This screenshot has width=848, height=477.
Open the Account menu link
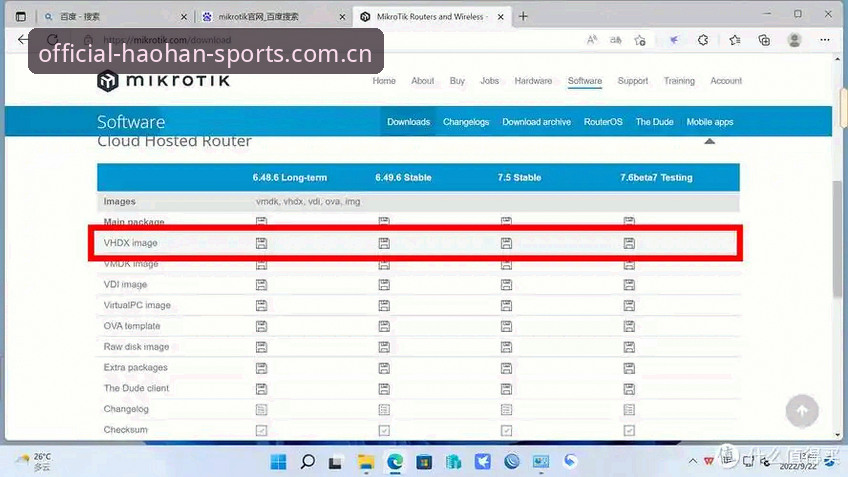726,81
